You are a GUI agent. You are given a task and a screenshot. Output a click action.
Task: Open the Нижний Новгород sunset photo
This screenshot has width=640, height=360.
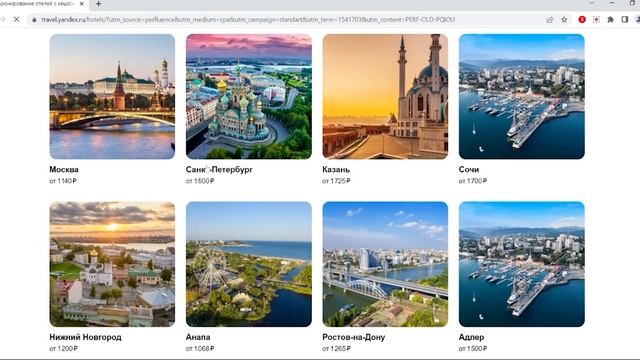pyautogui.click(x=112, y=264)
